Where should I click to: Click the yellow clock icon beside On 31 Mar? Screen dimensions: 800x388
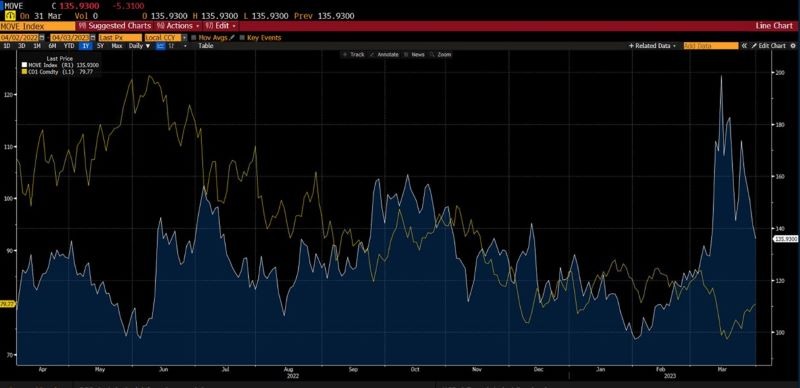pos(10,16)
